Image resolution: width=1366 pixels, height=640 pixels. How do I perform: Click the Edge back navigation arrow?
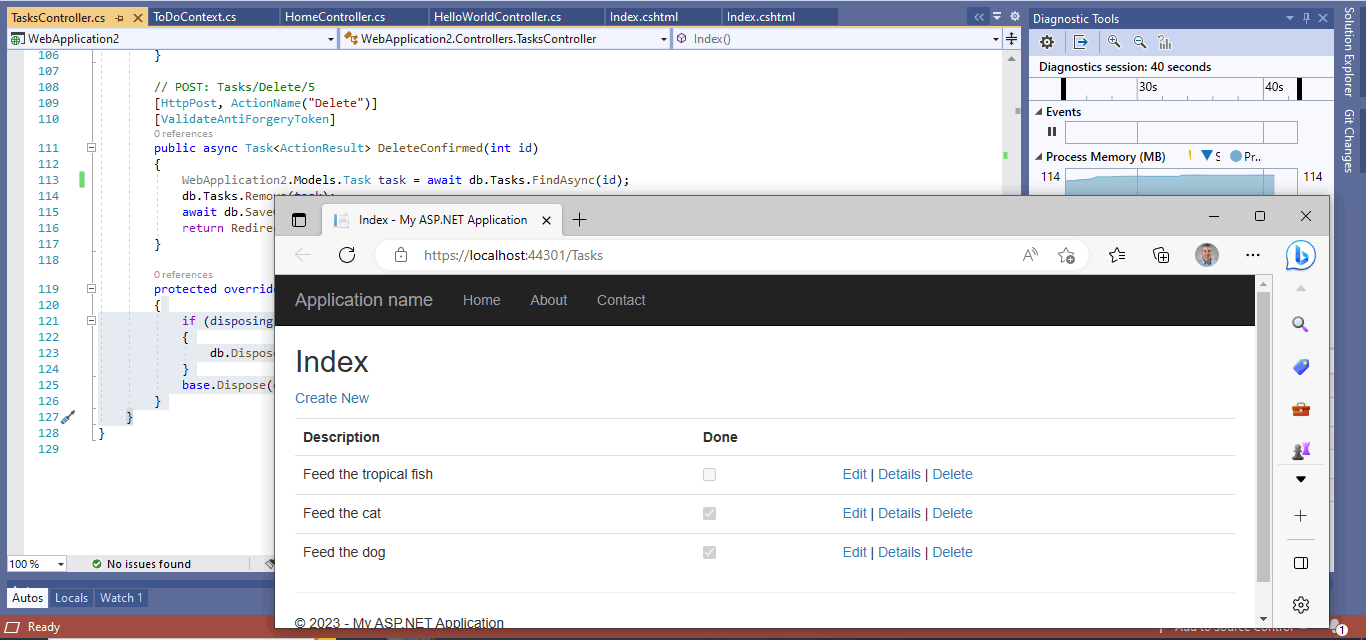coord(303,255)
